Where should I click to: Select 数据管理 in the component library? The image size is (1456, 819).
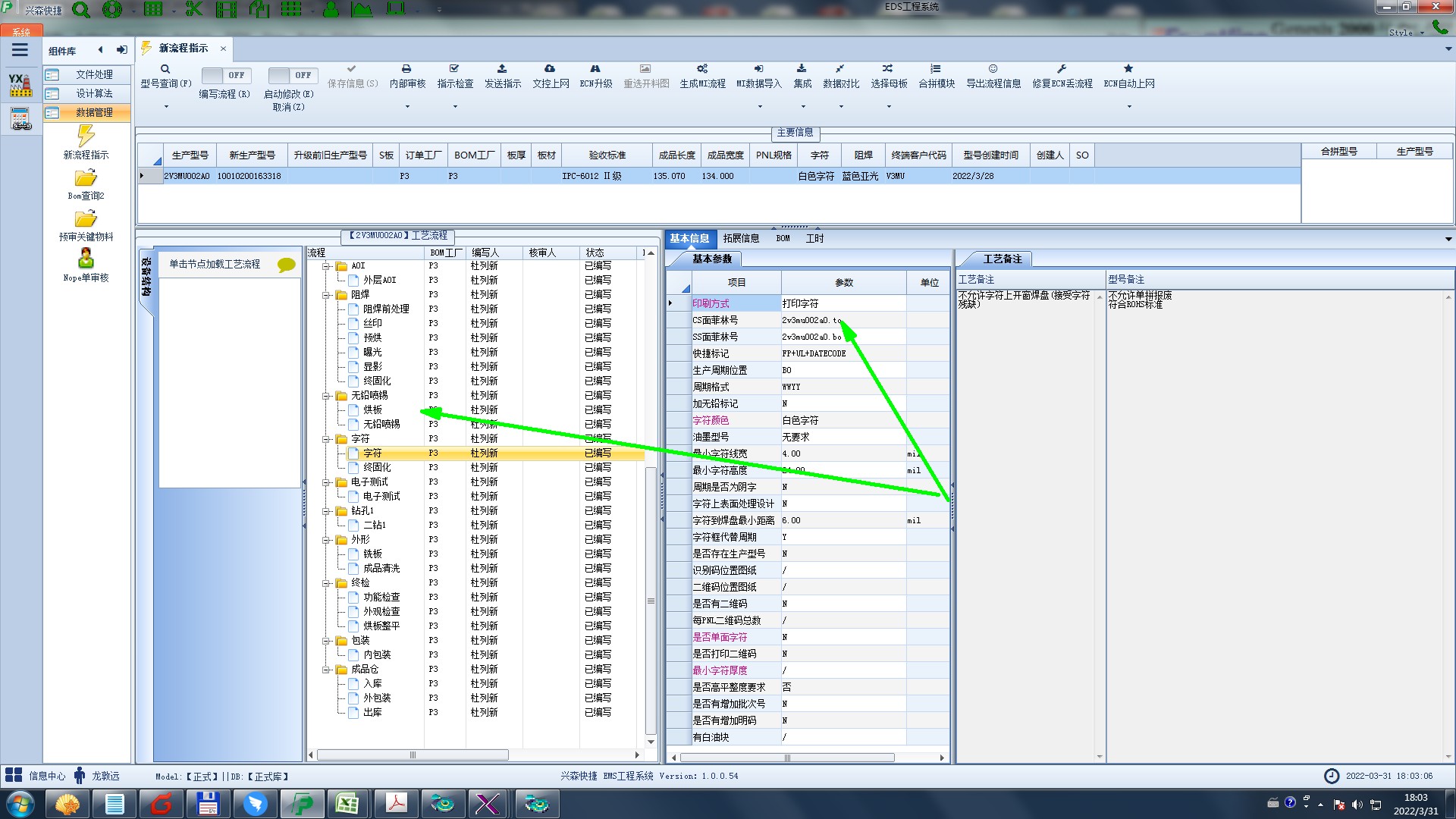(x=94, y=112)
